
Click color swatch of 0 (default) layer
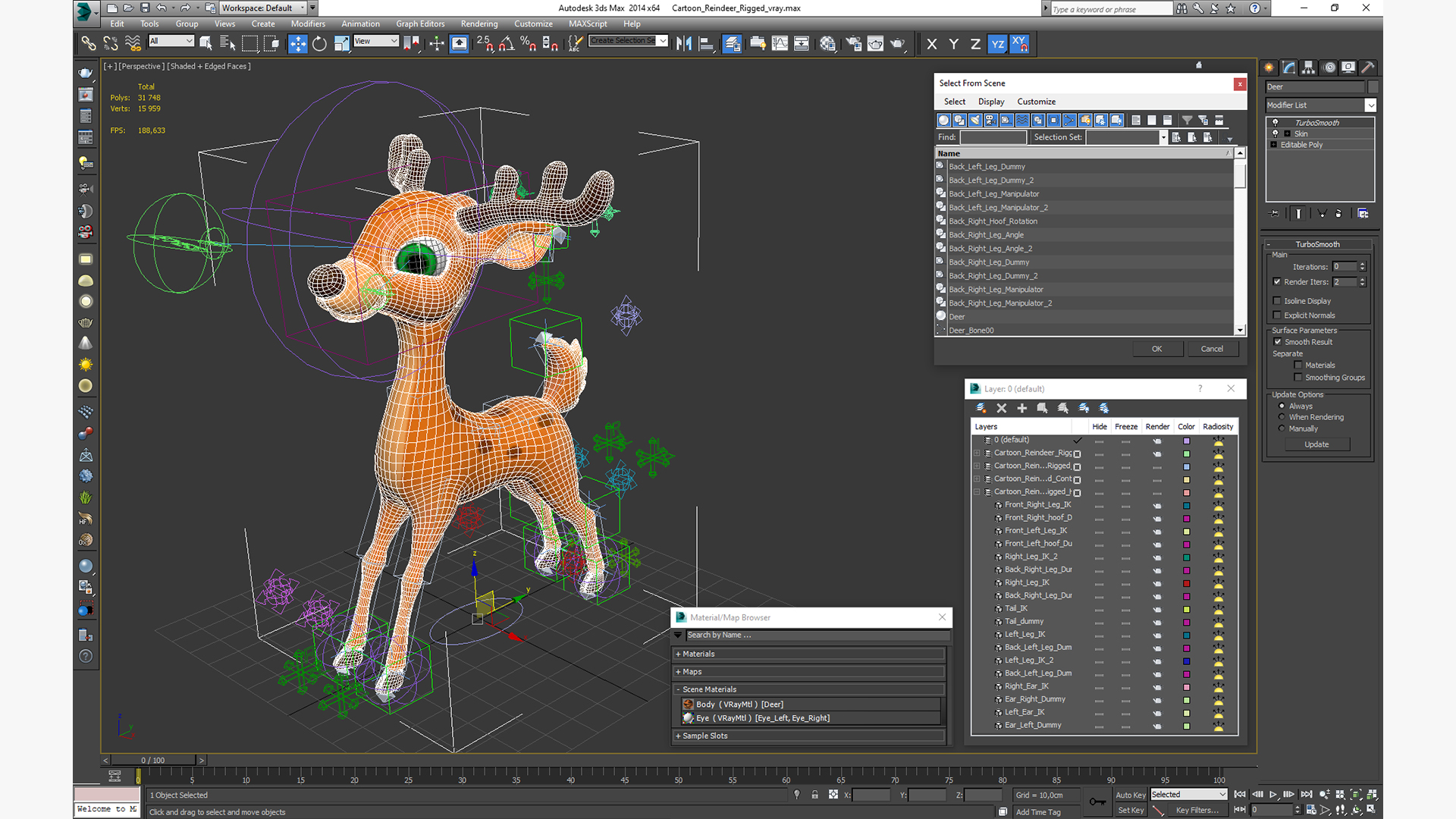click(1187, 441)
